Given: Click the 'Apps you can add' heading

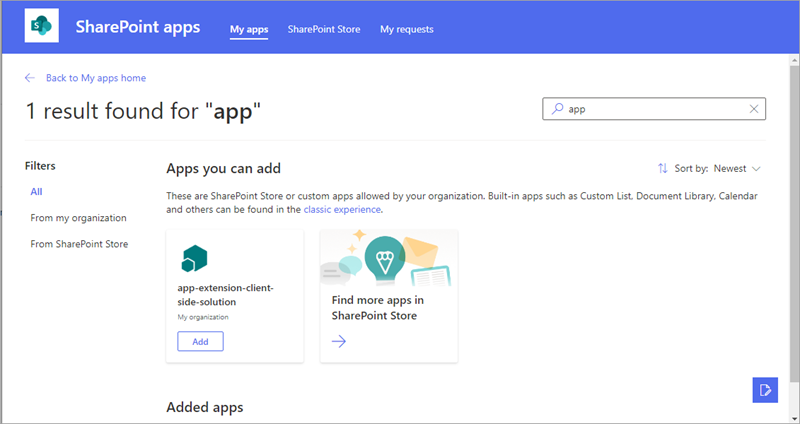Looking at the screenshot, I should [x=223, y=168].
